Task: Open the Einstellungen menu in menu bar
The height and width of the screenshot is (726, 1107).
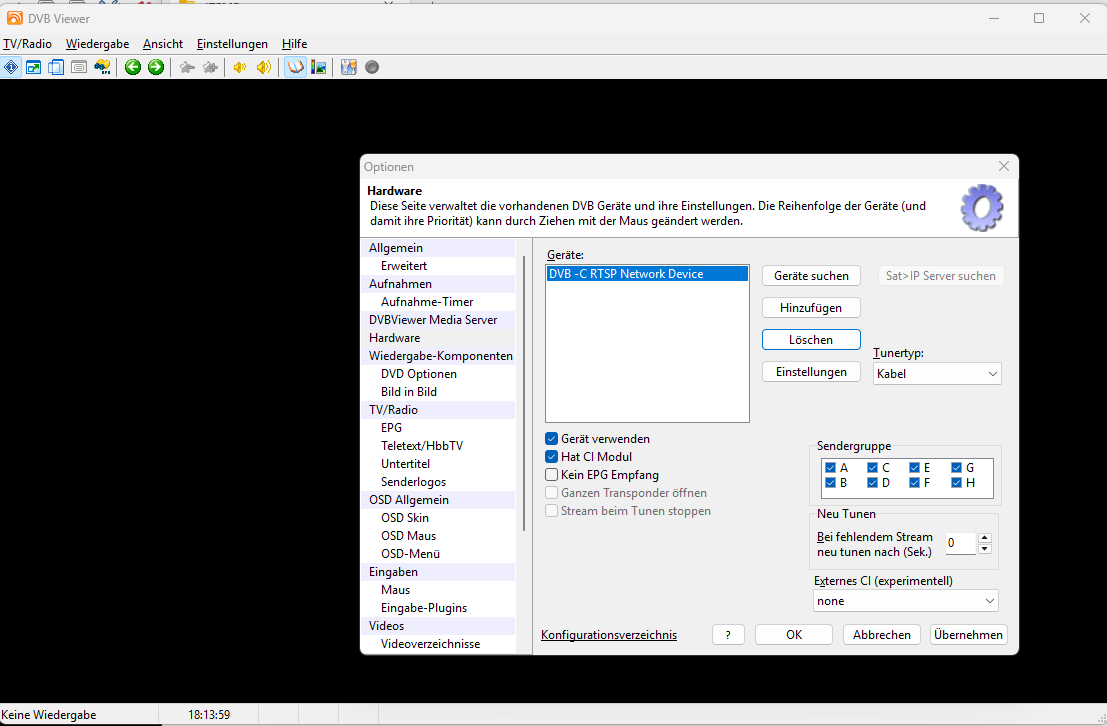Action: pos(232,44)
